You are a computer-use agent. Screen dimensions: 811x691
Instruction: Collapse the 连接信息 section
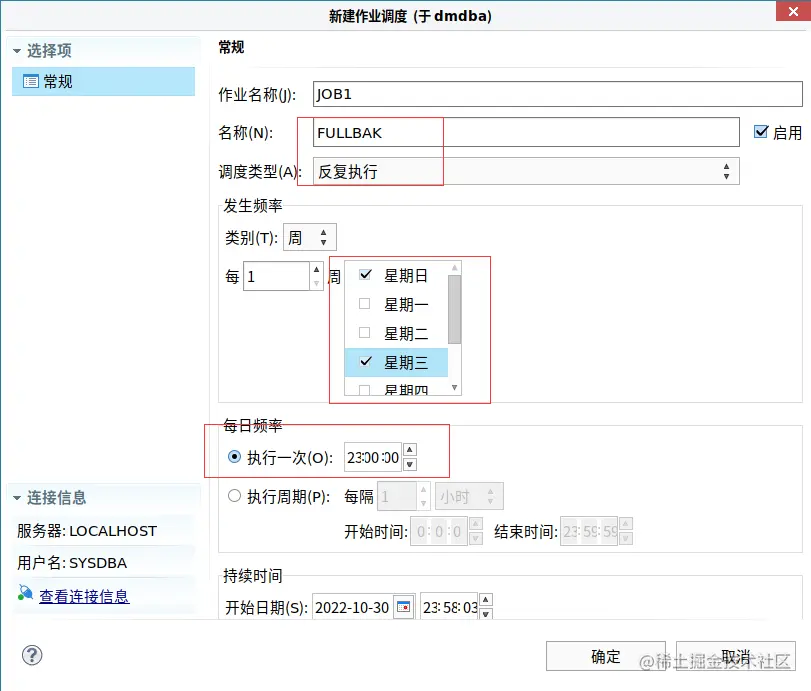[x=16, y=497]
